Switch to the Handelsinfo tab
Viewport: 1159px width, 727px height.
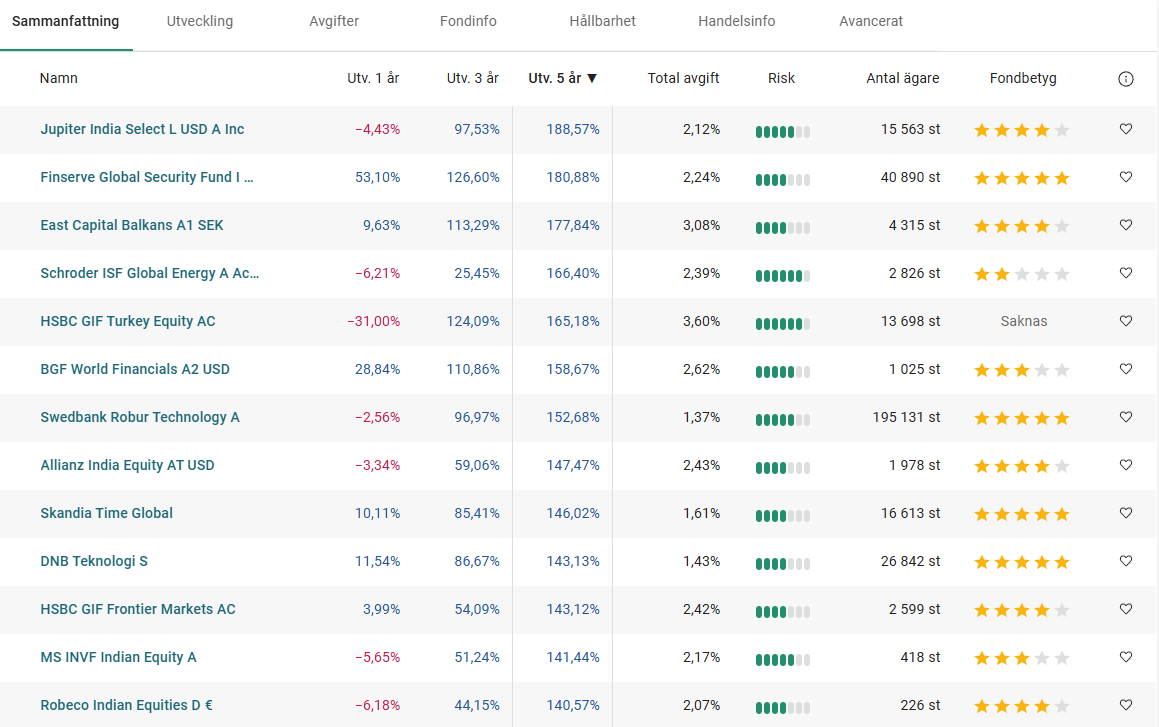(x=736, y=21)
